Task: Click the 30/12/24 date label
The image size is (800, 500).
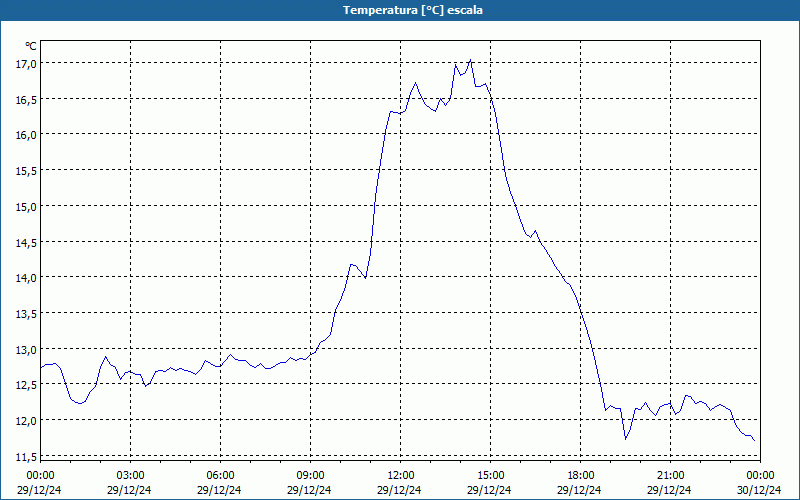Action: tap(759, 490)
